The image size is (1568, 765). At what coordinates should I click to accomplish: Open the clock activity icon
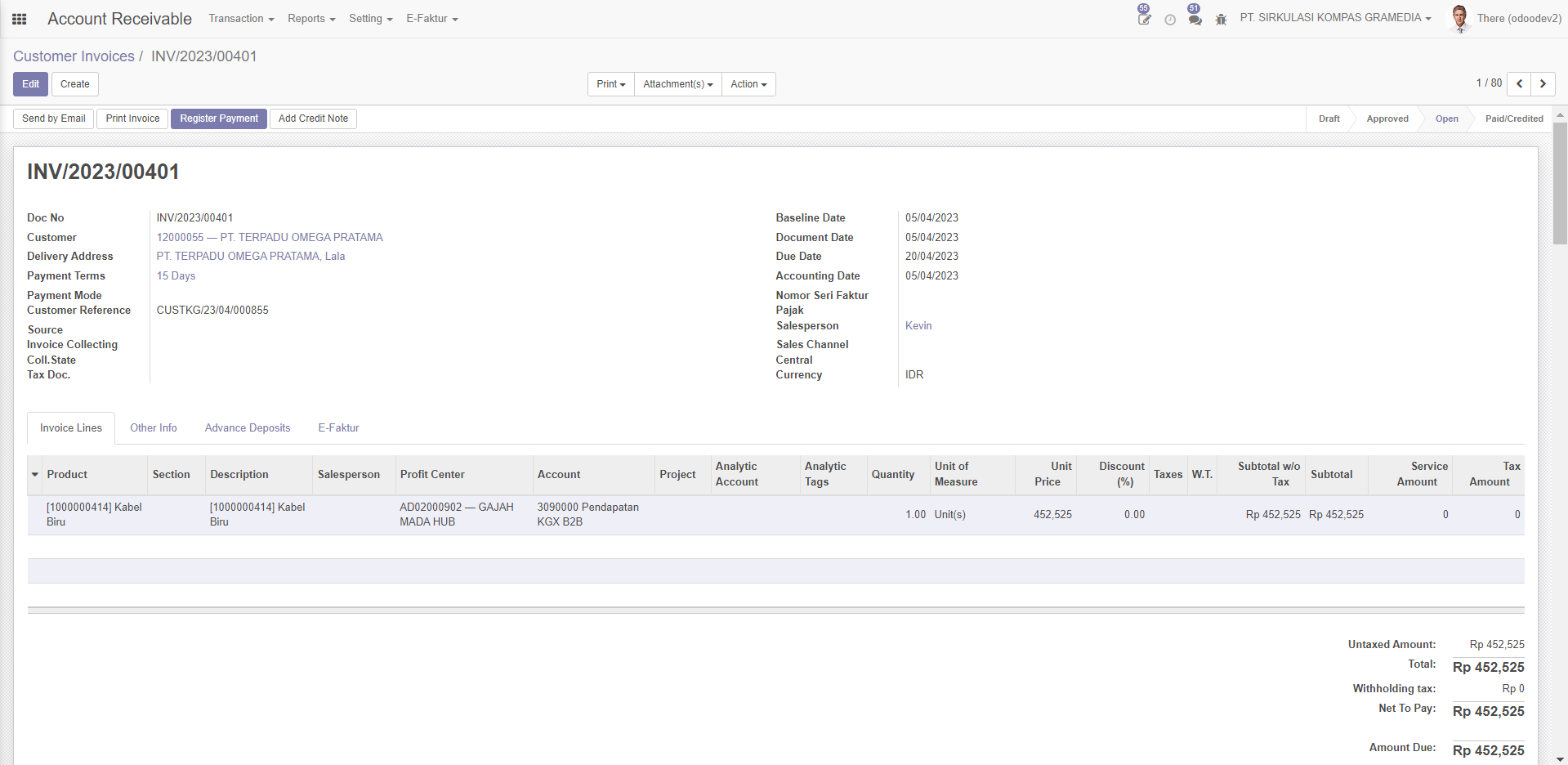pos(1170,20)
